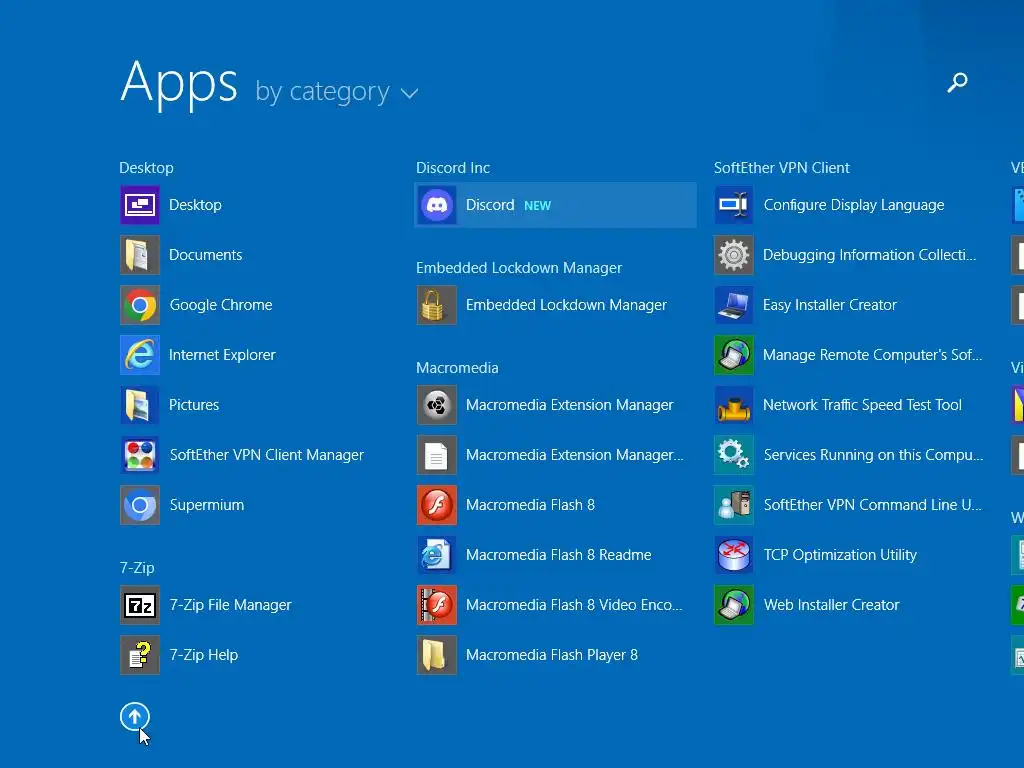The height and width of the screenshot is (768, 1024).
Task: Click the 'TCP Optimization Utility' label
Action: pyautogui.click(x=840, y=555)
